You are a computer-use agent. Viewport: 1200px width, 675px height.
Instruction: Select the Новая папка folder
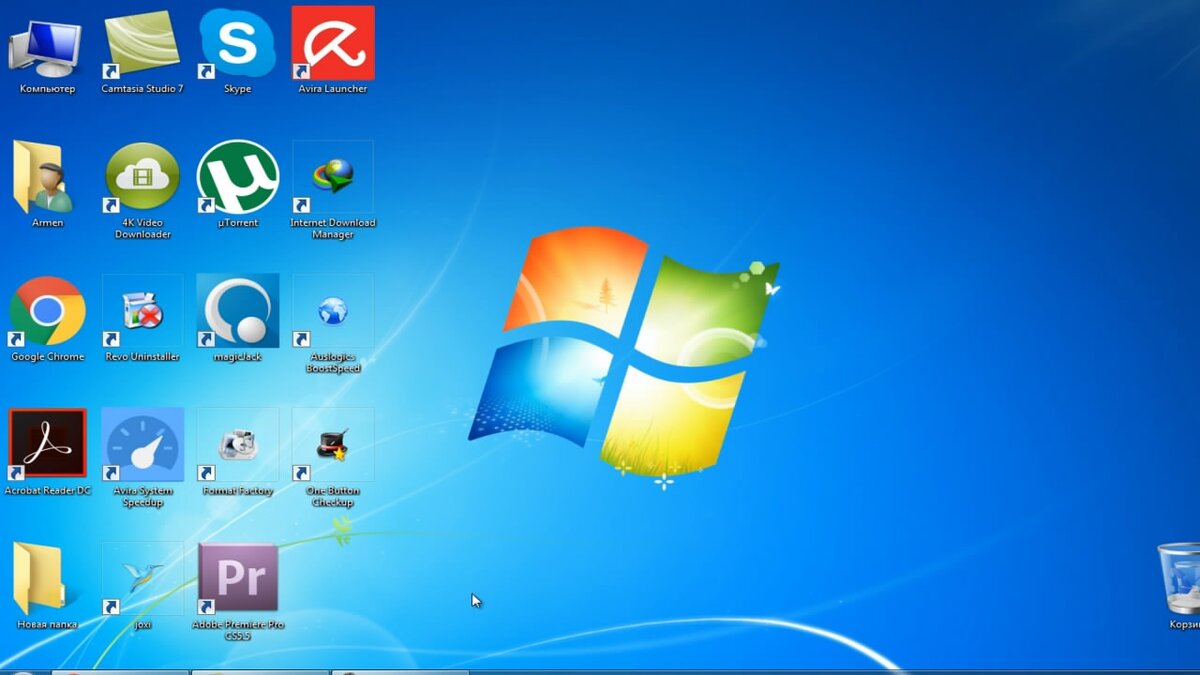coord(46,584)
